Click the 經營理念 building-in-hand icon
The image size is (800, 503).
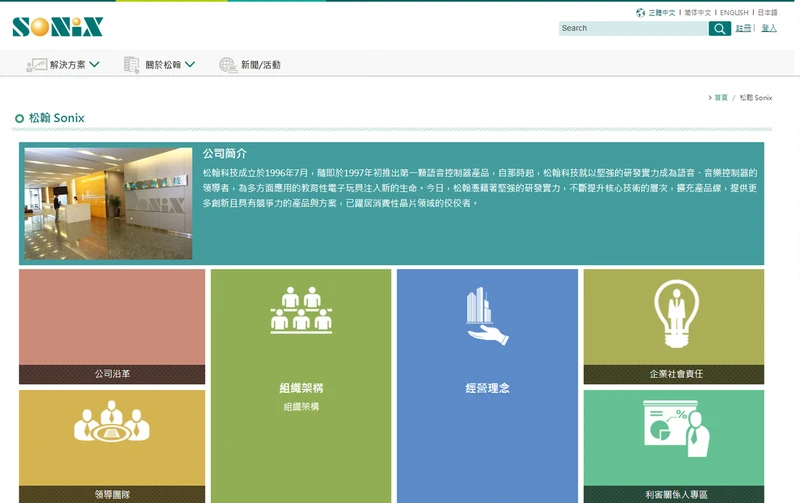point(487,316)
